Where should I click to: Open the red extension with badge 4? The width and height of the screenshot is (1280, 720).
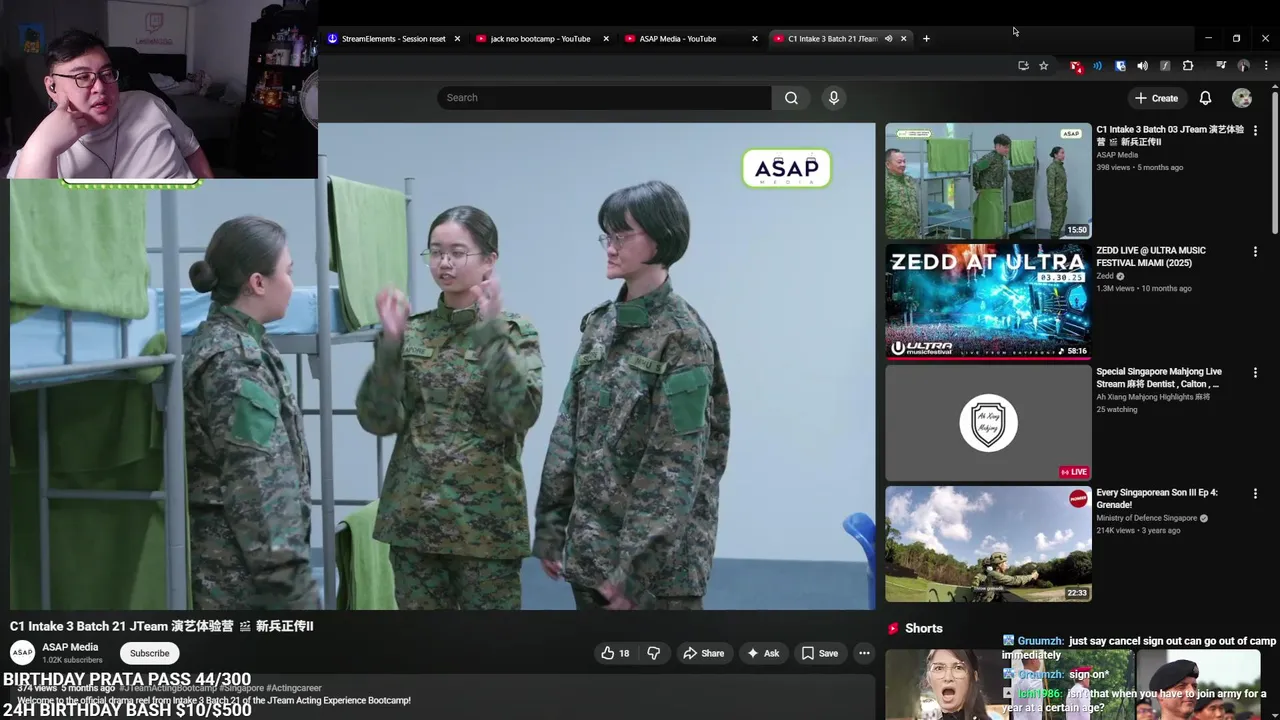pos(1076,66)
